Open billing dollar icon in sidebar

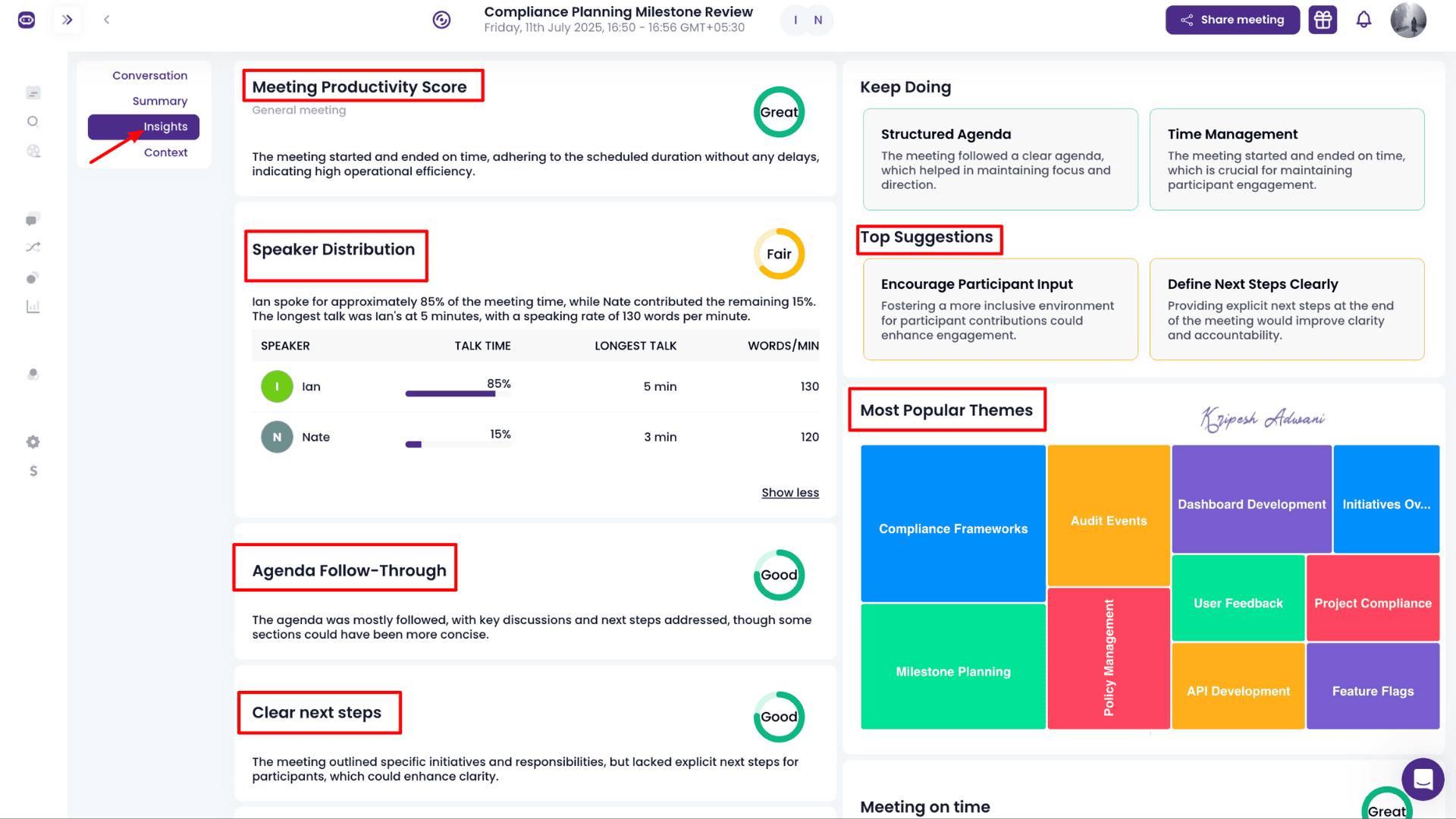pyautogui.click(x=33, y=471)
